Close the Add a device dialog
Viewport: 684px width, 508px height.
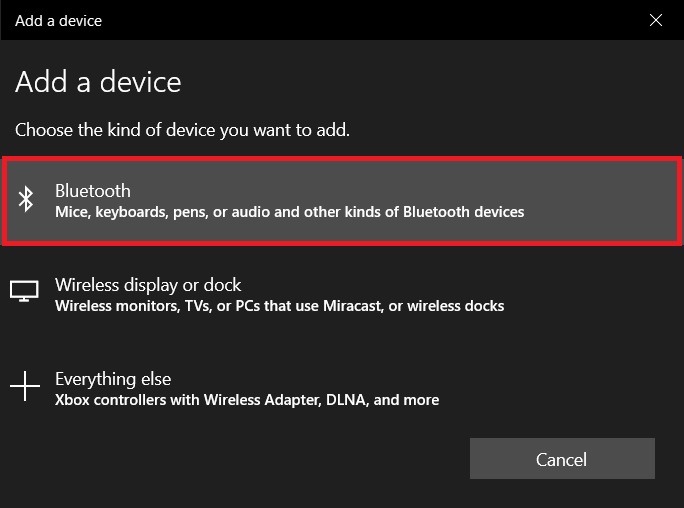tap(656, 20)
